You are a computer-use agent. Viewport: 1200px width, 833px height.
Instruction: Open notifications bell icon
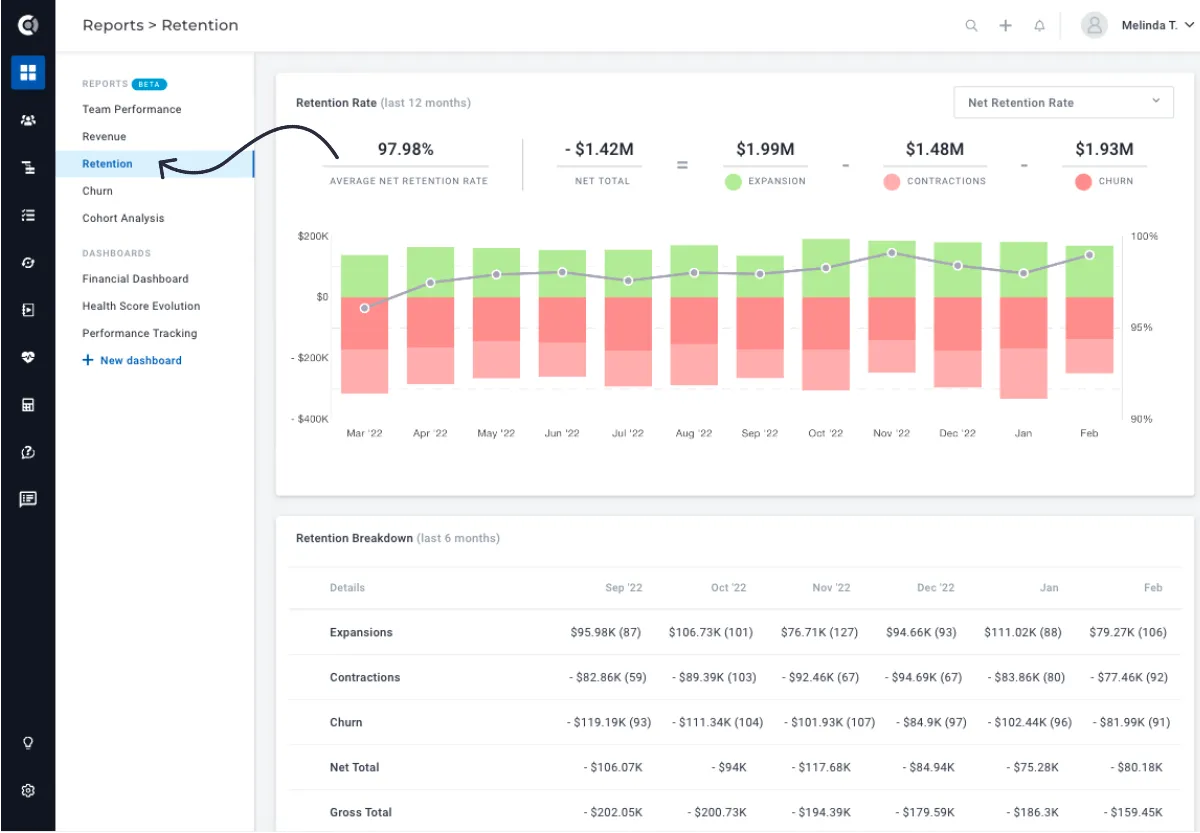point(1039,26)
